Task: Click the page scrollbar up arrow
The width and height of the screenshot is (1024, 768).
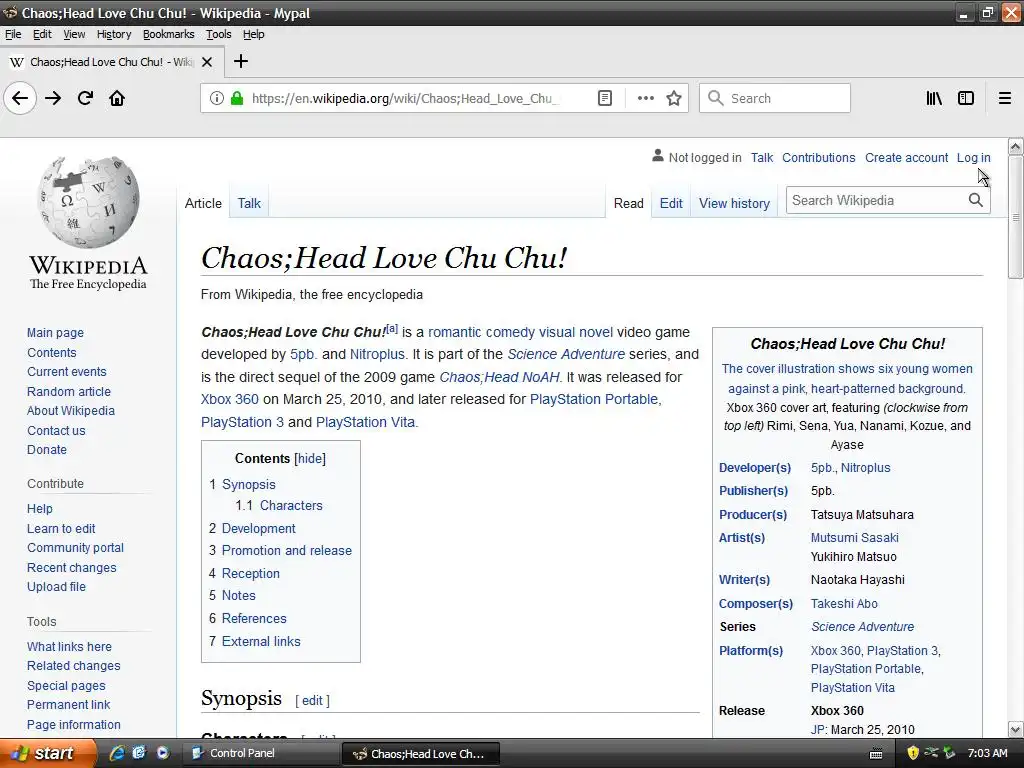Action: point(1016,147)
